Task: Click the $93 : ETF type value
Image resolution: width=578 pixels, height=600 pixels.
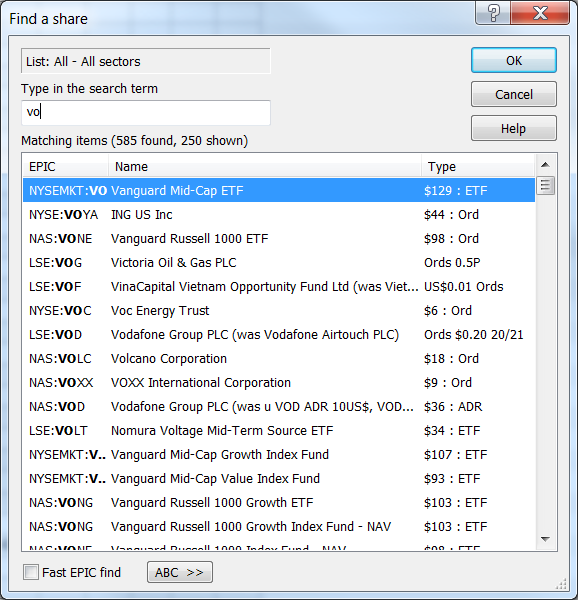Action: [x=452, y=479]
